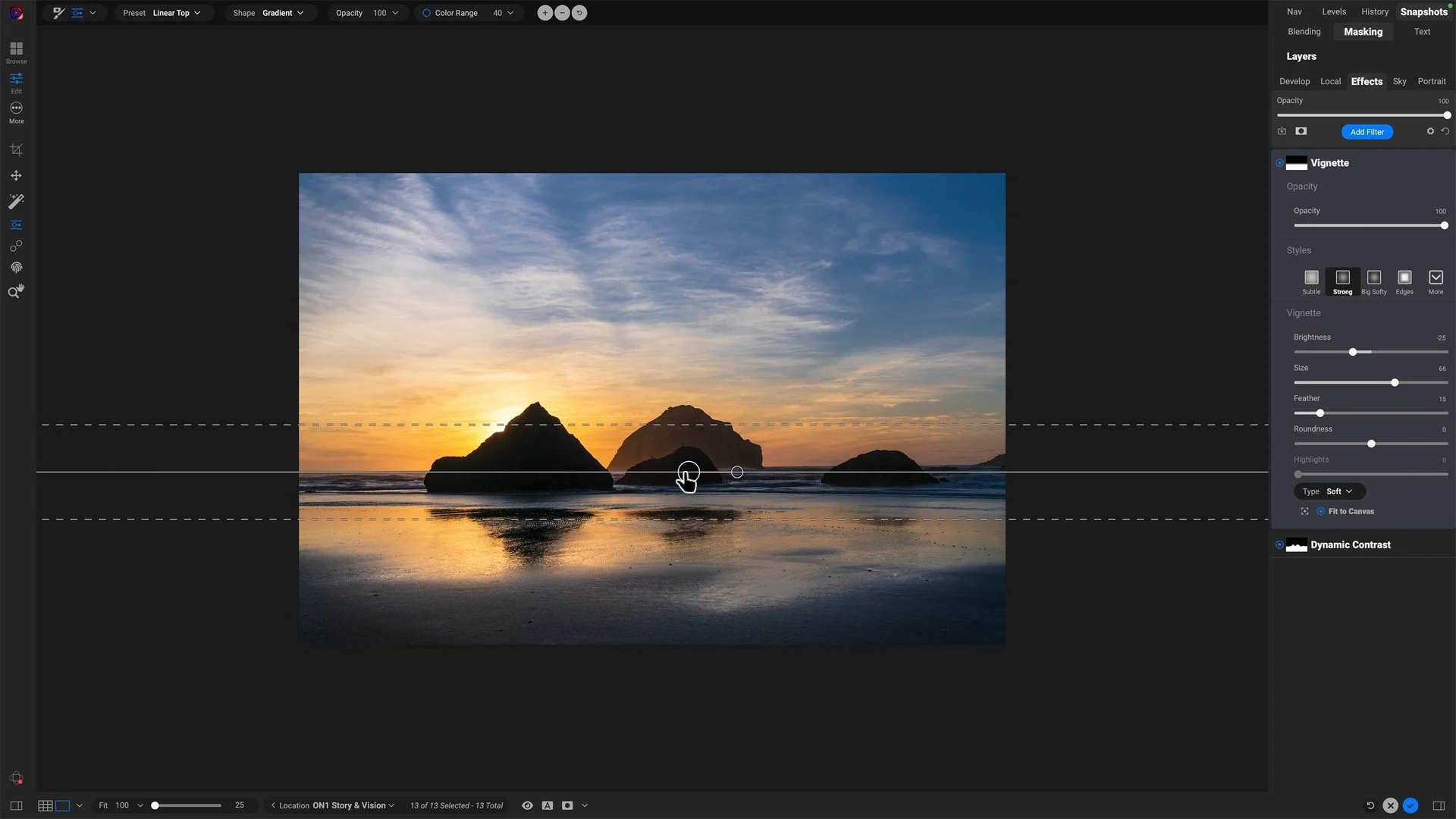
Task: Click the grid view icon in the bottom bar
Action: coord(45,805)
